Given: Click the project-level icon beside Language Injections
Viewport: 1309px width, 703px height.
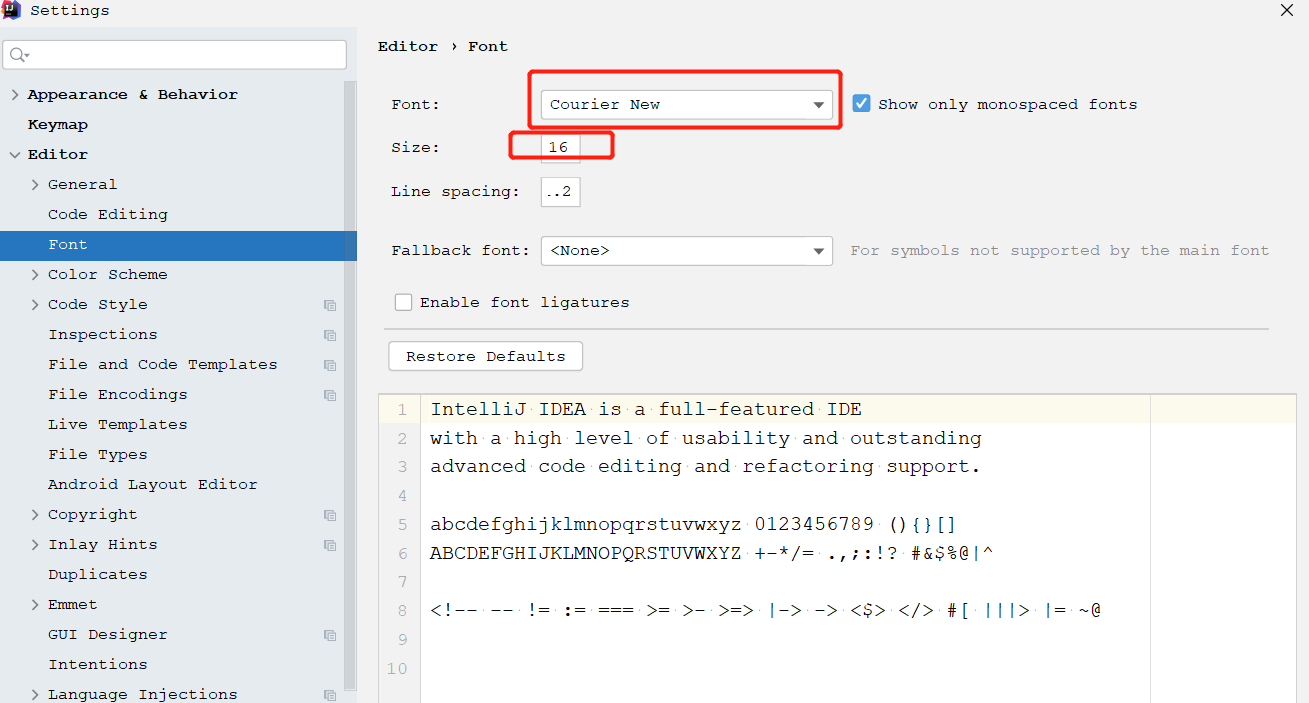Looking at the screenshot, I should pyautogui.click(x=330, y=695).
